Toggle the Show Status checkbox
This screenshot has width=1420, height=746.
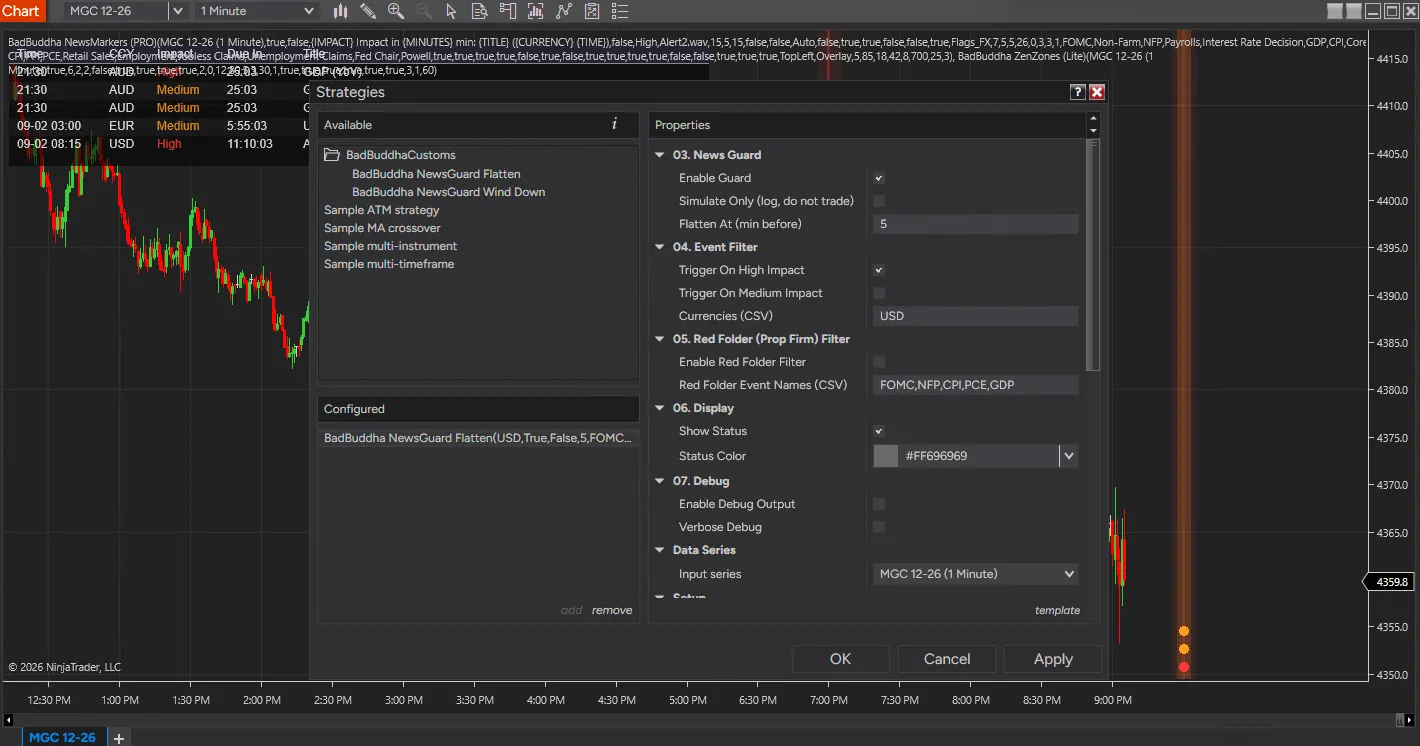879,431
